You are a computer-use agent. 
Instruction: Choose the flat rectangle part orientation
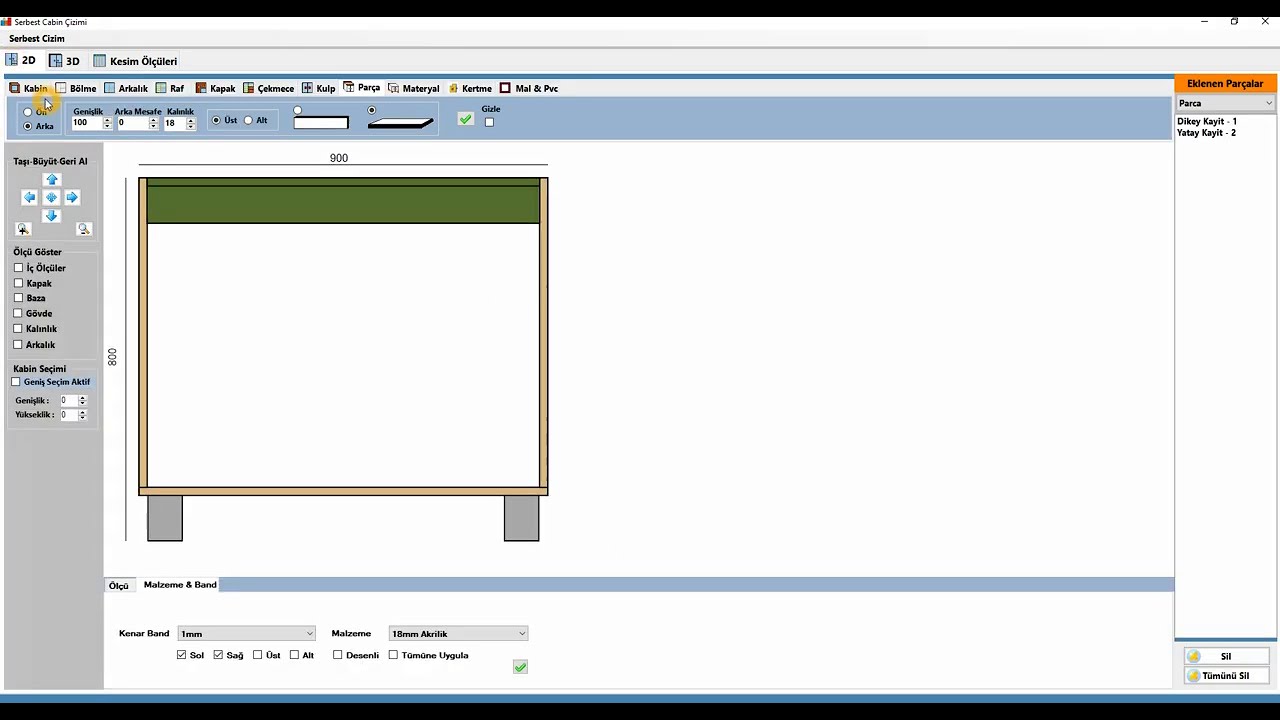pos(297,110)
